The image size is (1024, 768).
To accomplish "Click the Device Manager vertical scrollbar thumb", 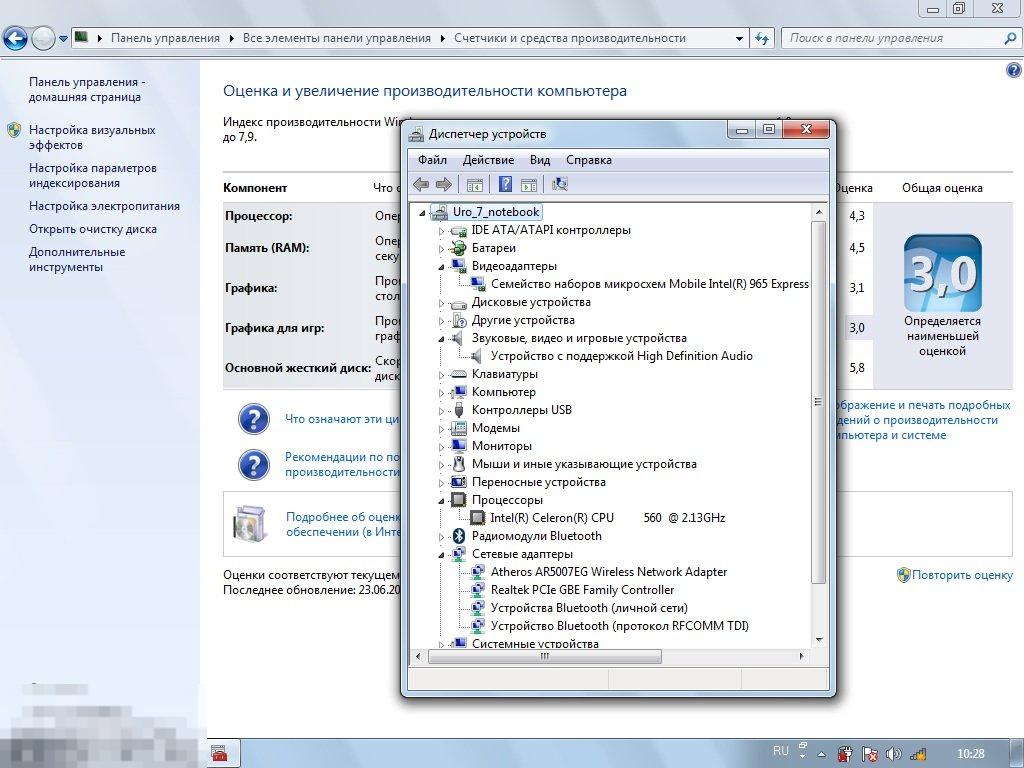I will tap(819, 402).
